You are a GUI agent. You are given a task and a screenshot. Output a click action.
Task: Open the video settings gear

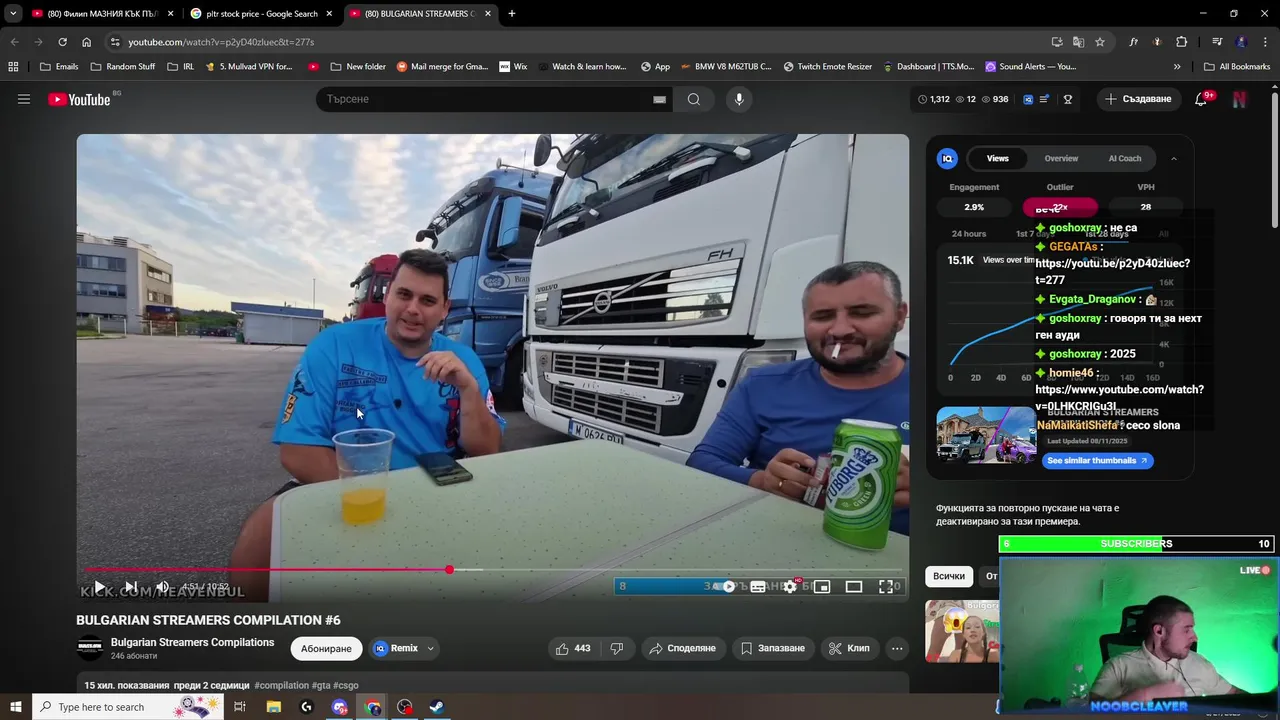click(790, 587)
